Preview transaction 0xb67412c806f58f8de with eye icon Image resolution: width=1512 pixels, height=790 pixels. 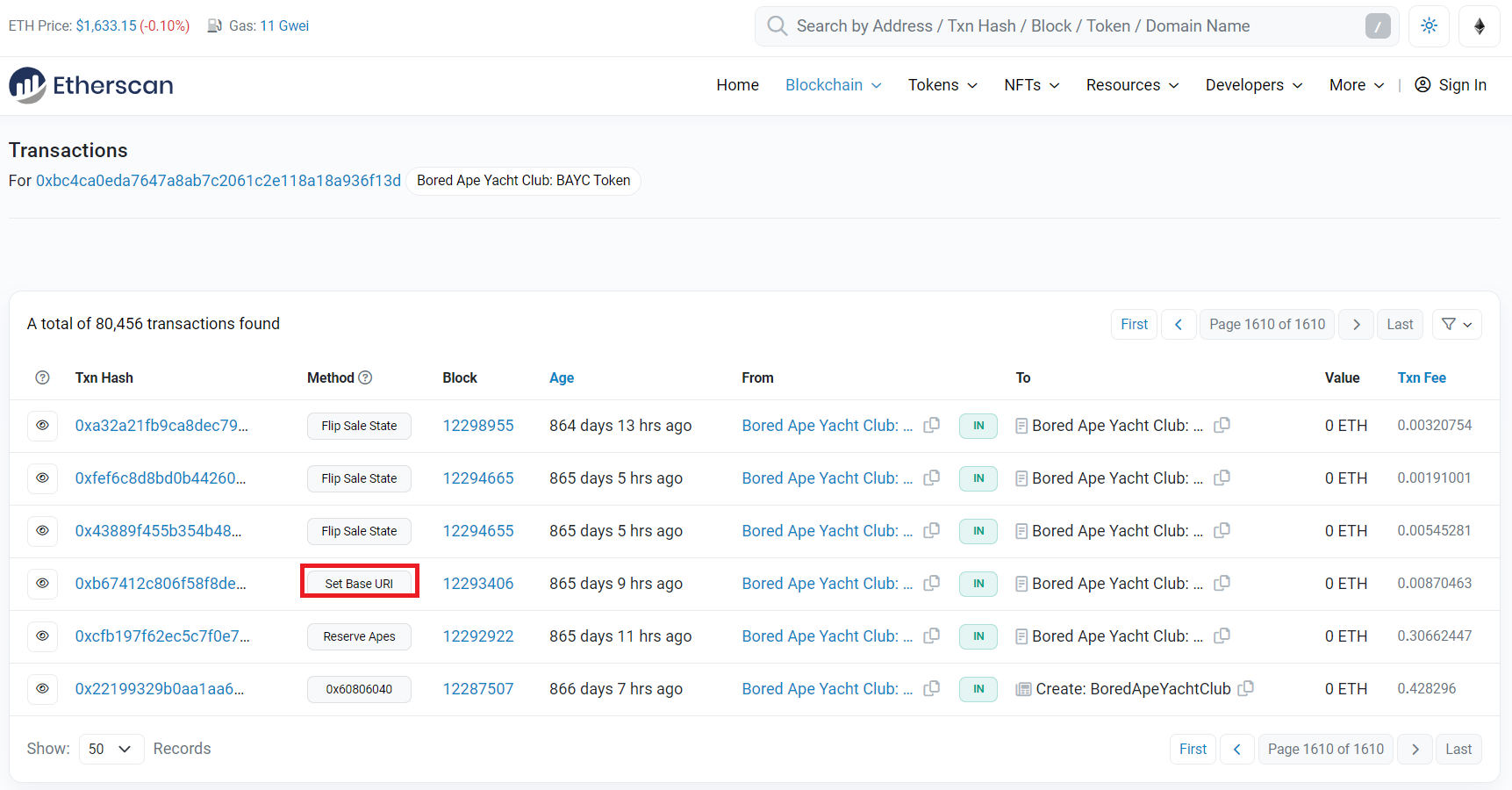point(42,583)
